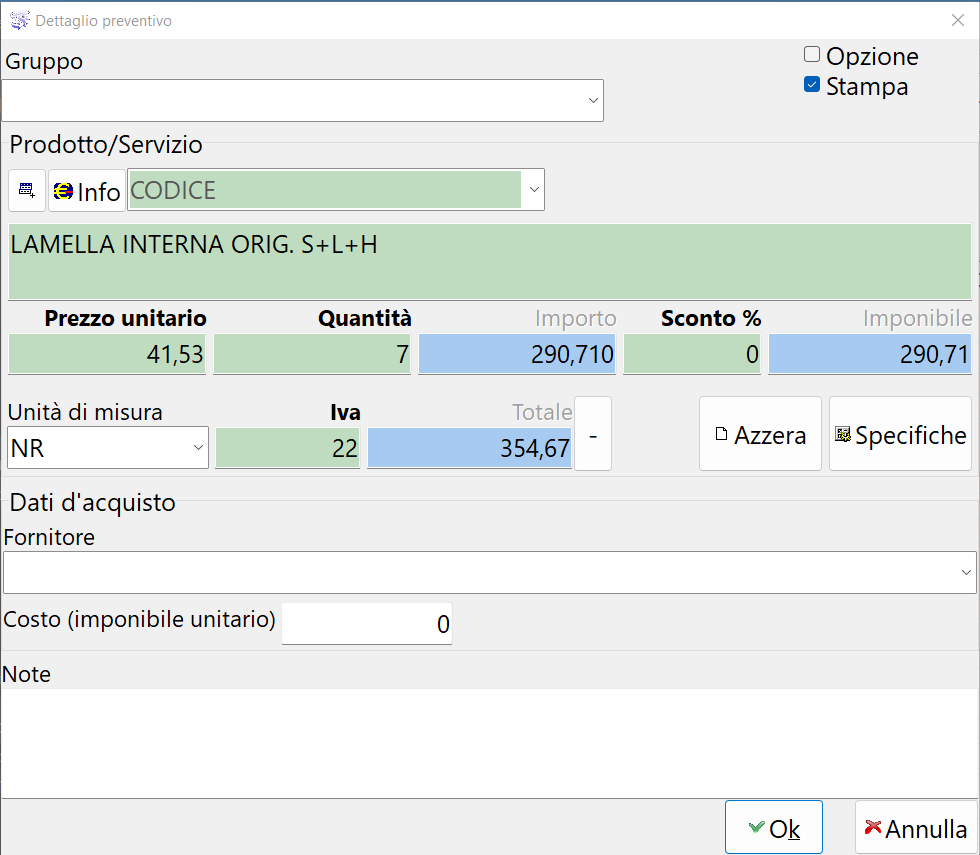This screenshot has width=980, height=855.
Task: Confirm with the Ok button
Action: 773,828
